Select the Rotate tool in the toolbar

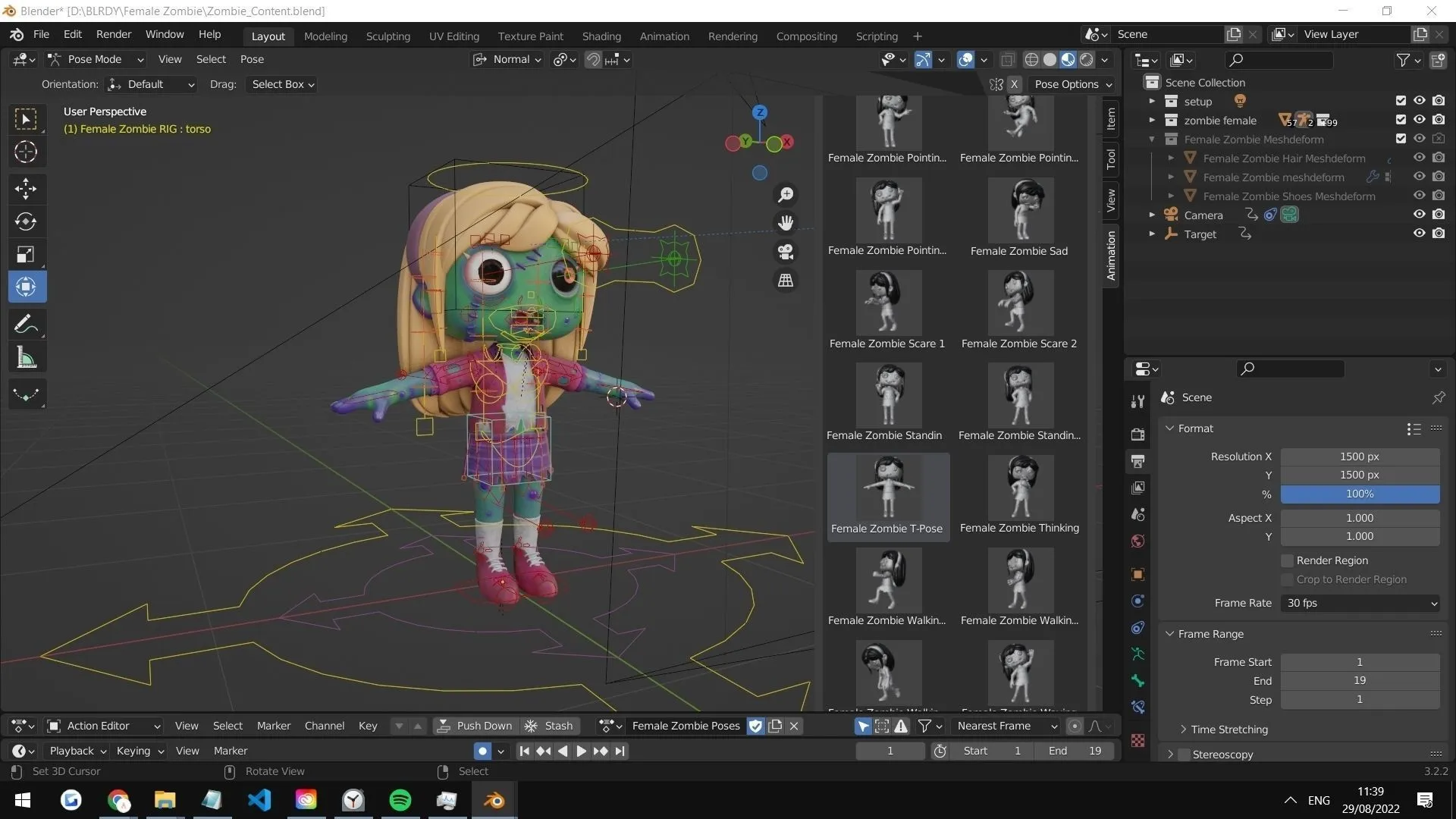[25, 221]
